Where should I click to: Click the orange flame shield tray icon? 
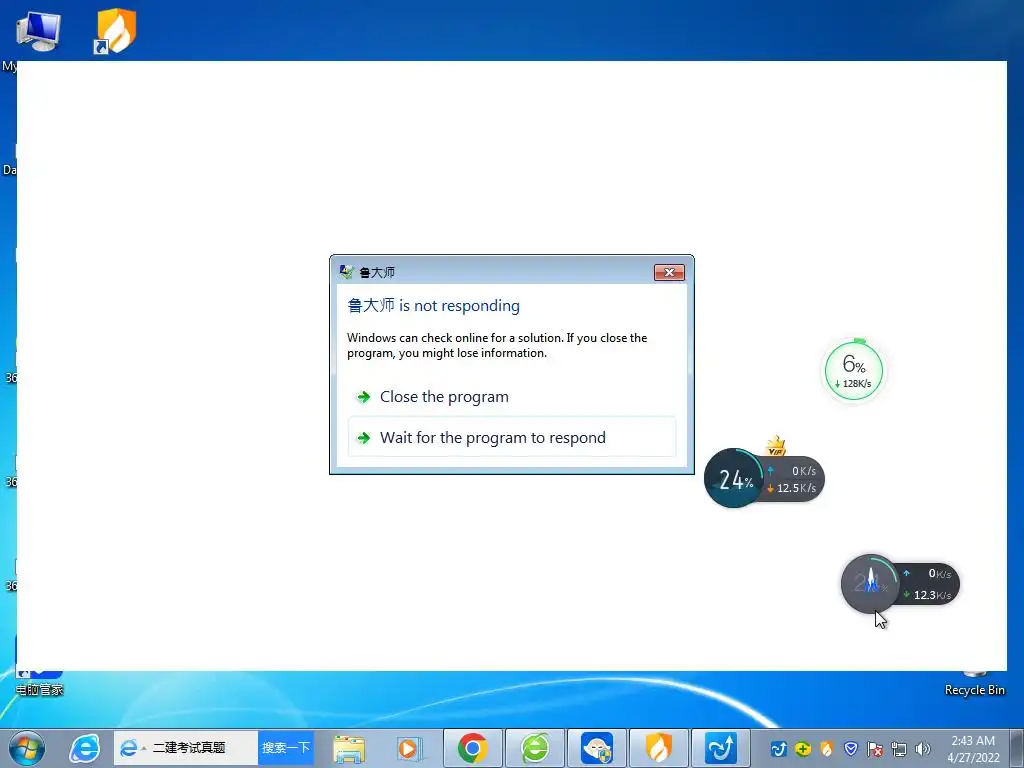826,748
